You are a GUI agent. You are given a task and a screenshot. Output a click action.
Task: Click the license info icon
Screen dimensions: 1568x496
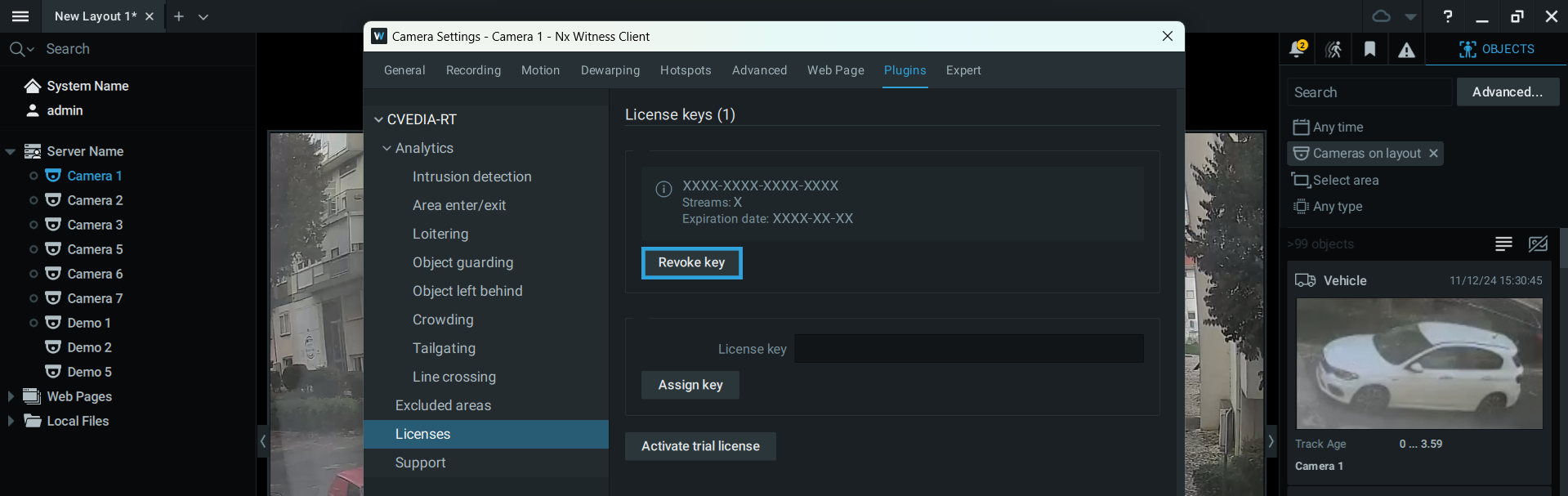click(x=663, y=190)
